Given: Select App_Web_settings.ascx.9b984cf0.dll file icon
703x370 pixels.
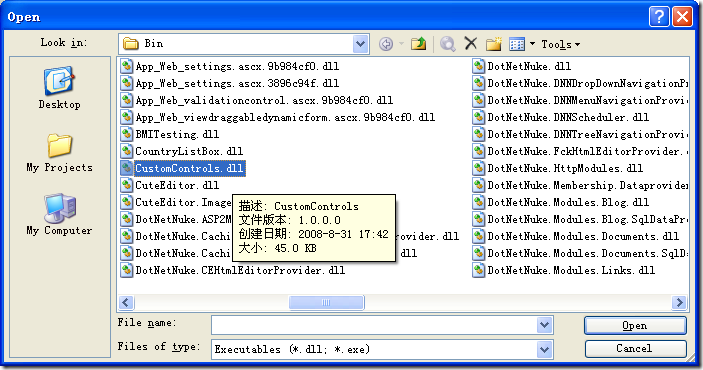Looking at the screenshot, I should coord(127,66).
